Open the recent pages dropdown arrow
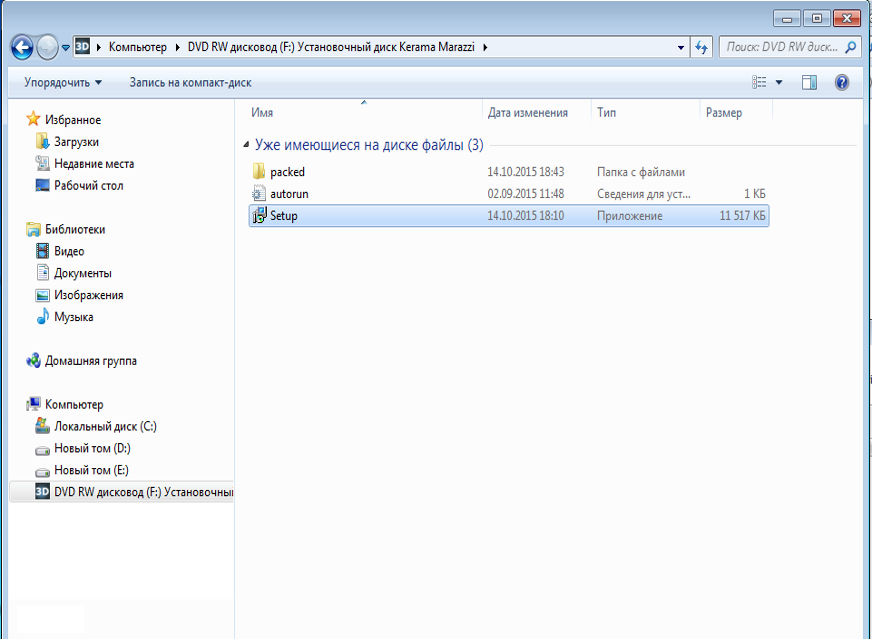 pos(66,47)
